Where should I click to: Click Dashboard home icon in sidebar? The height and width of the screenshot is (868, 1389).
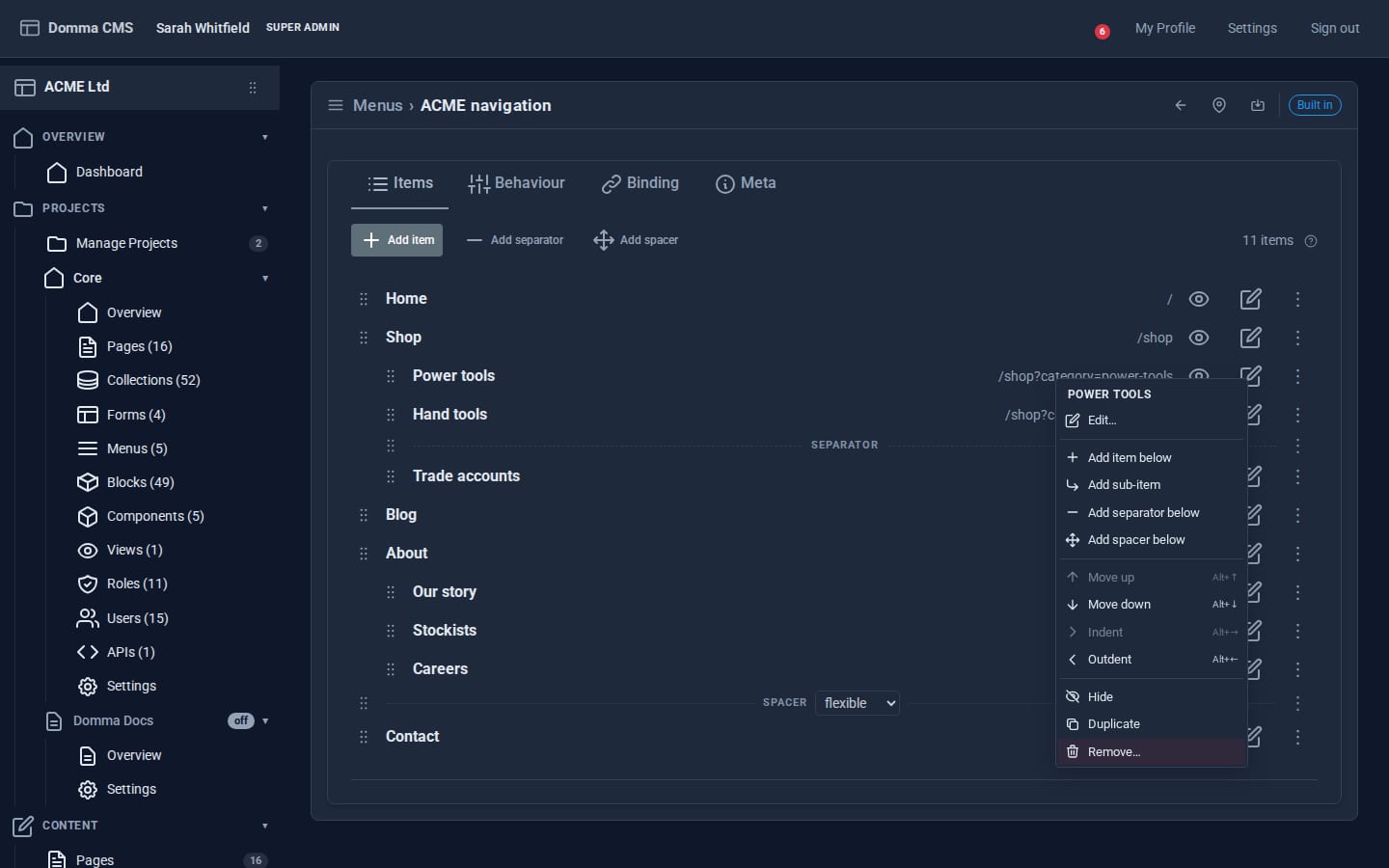[x=57, y=173]
